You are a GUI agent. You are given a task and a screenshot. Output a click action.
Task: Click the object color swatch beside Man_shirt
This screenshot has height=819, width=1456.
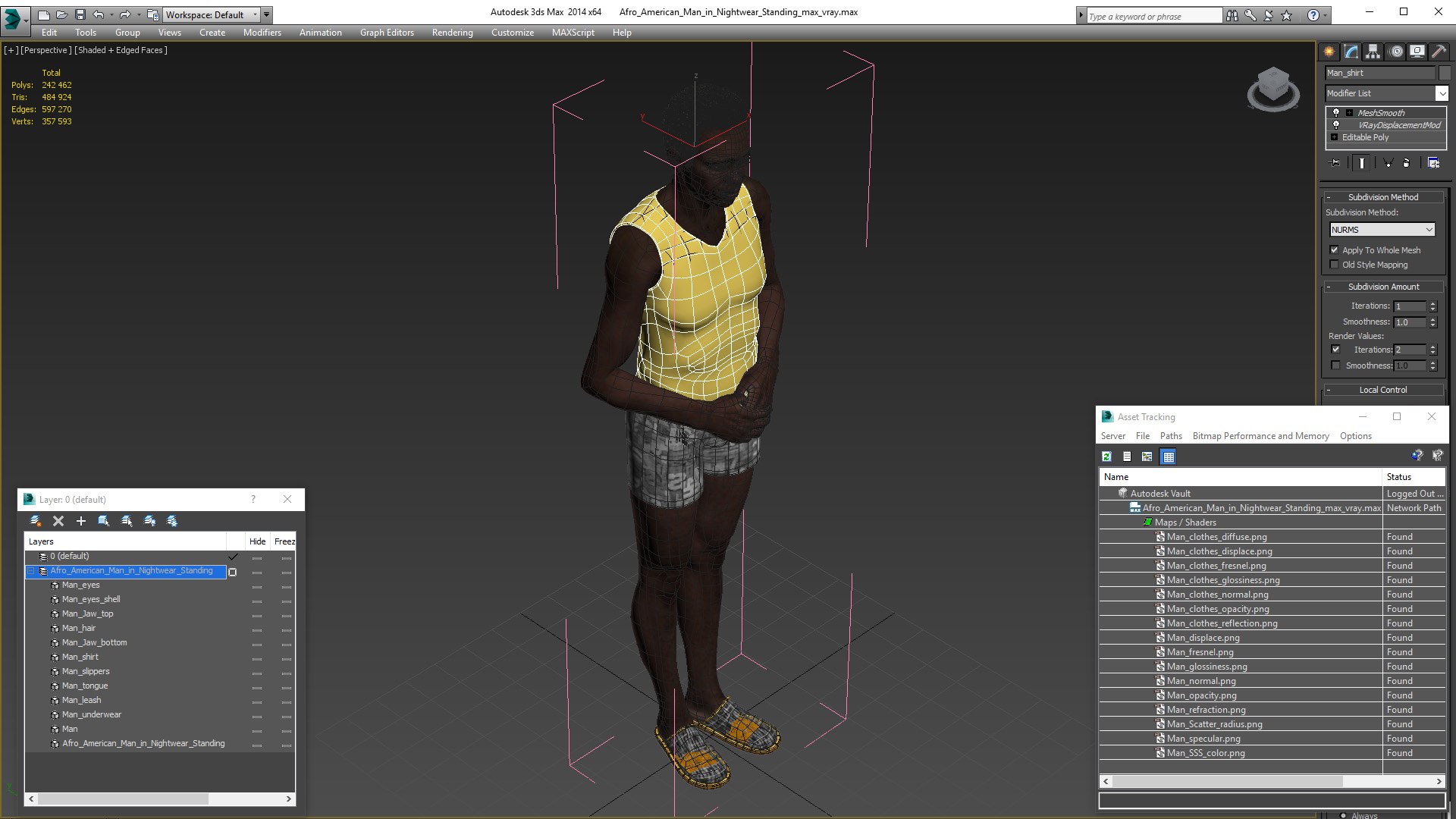1444,73
